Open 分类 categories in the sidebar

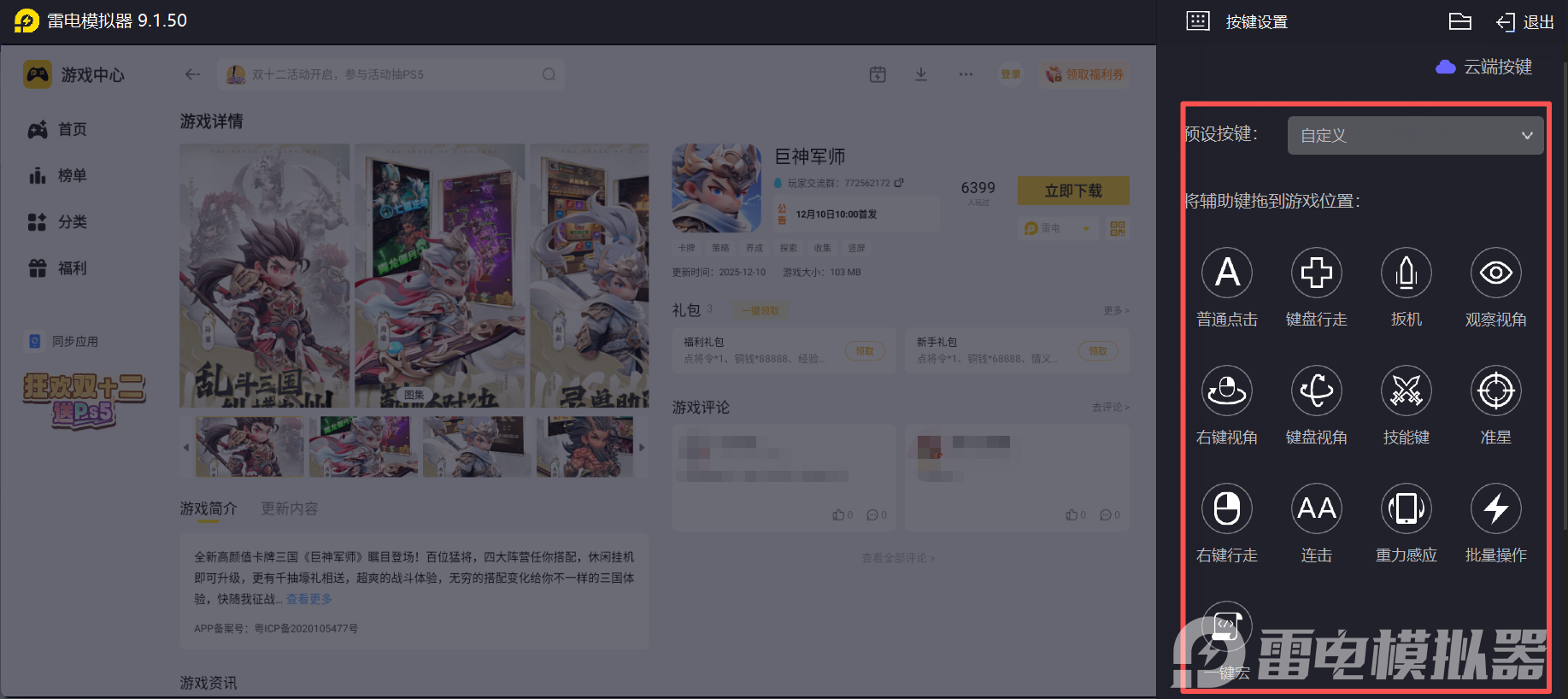(58, 221)
